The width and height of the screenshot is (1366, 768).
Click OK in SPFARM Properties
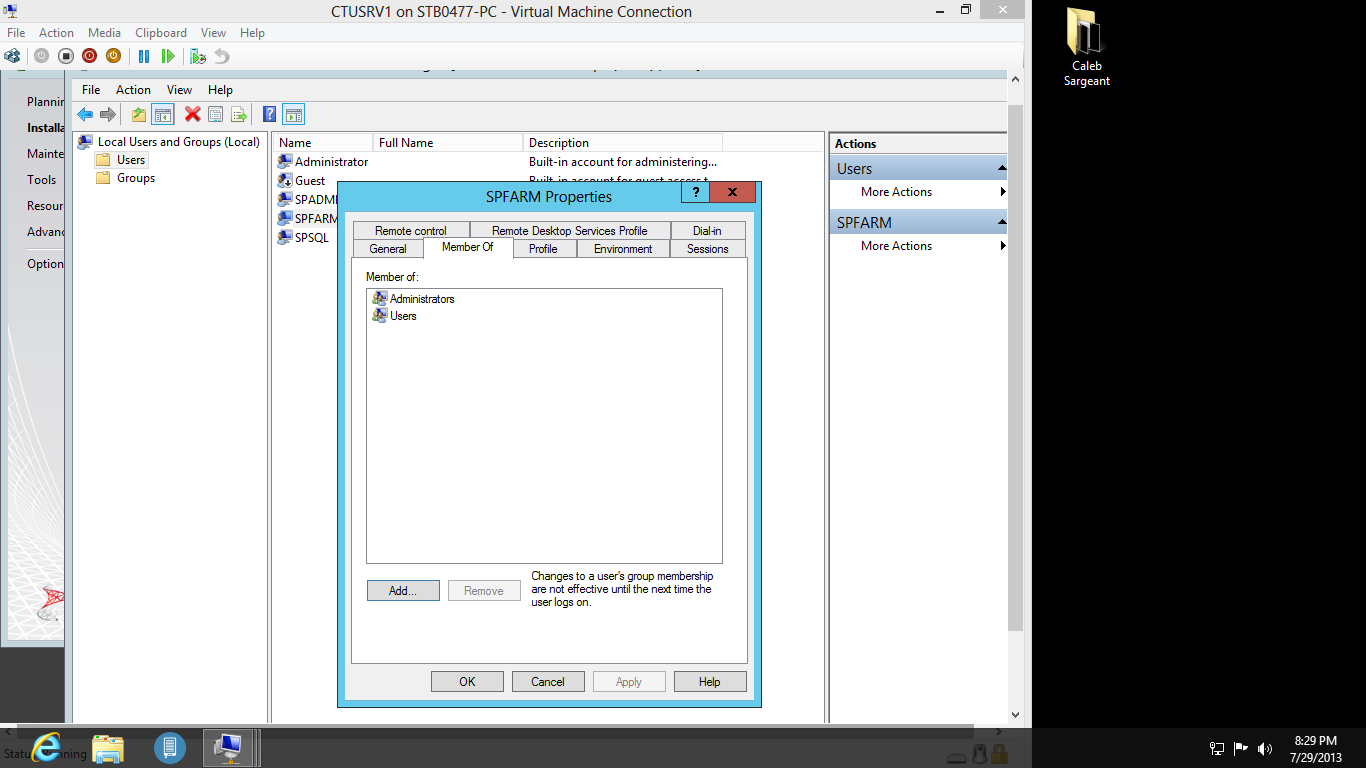coord(467,682)
